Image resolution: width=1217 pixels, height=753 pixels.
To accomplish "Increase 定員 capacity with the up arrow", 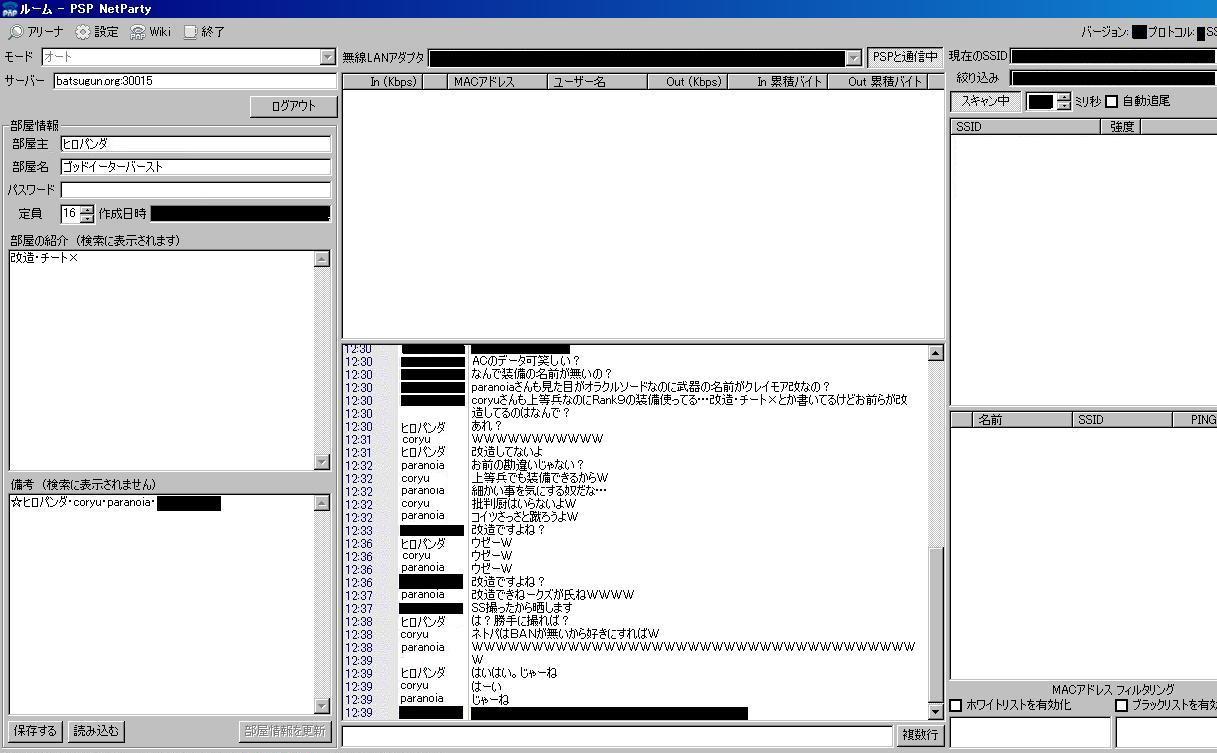I will 87,209.
